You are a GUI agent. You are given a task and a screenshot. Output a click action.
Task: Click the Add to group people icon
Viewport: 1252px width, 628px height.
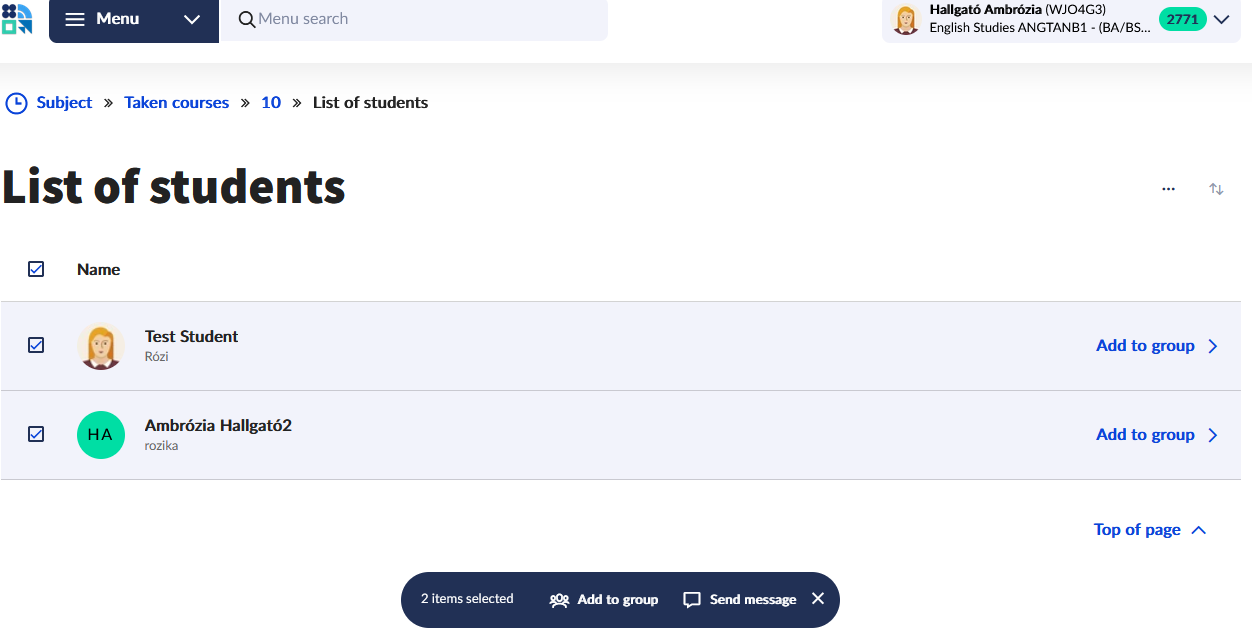tap(559, 600)
